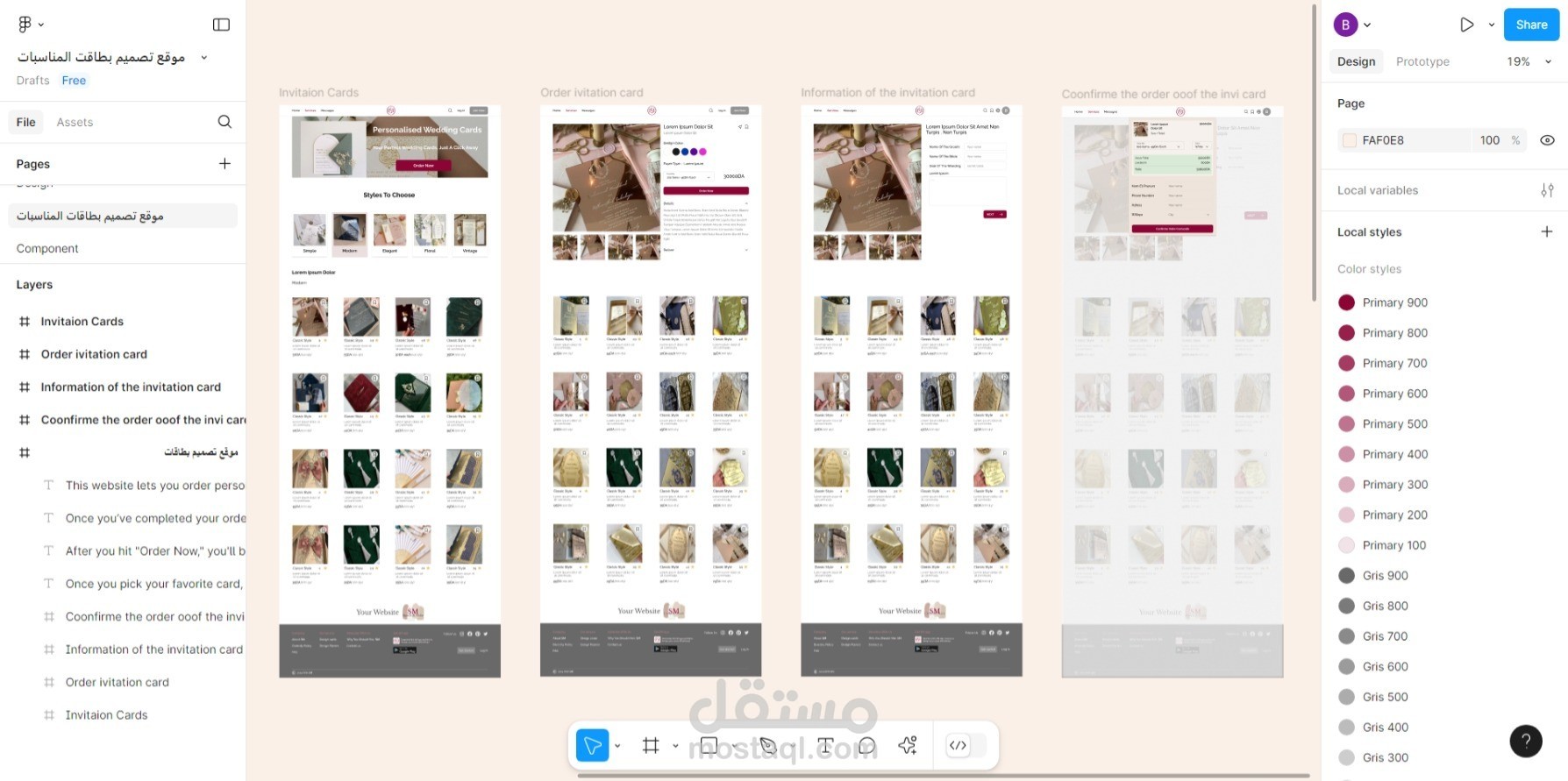Open the avatar dropdown chevron

(1367, 25)
